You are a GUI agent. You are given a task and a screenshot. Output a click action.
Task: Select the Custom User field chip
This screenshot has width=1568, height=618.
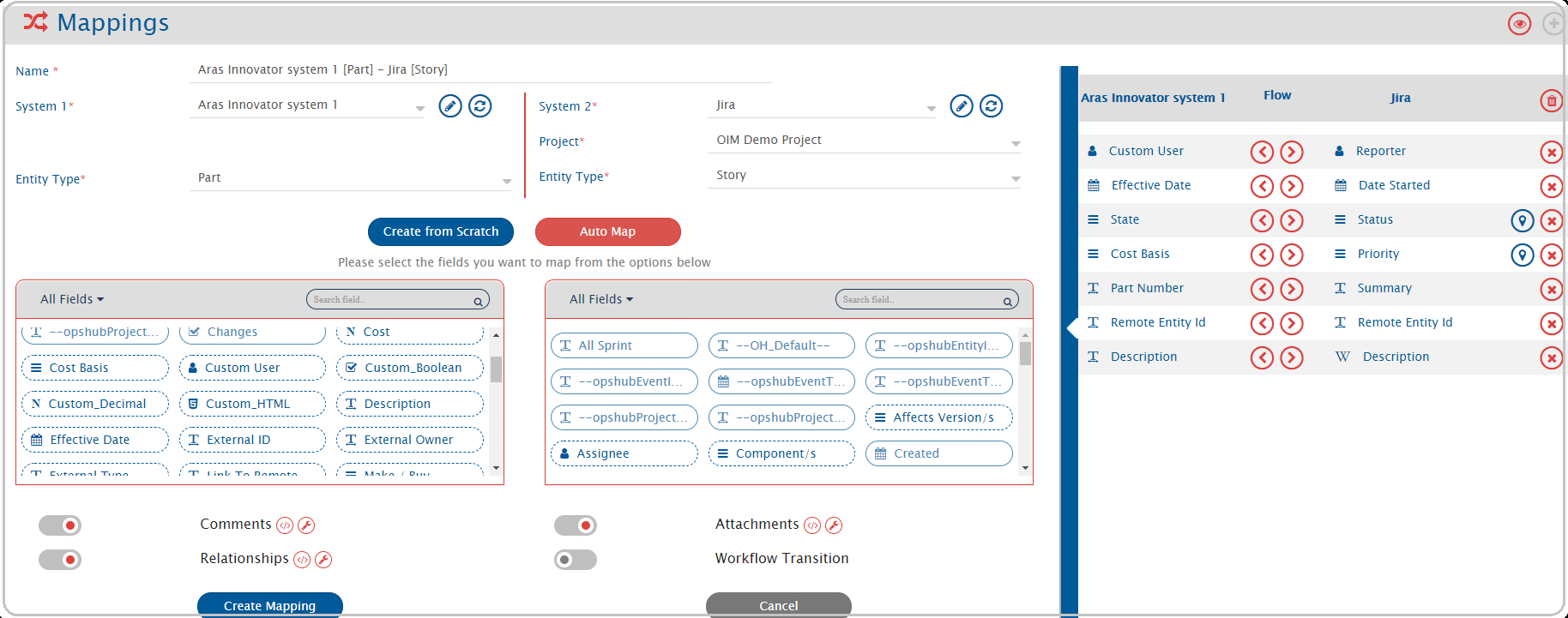point(252,368)
